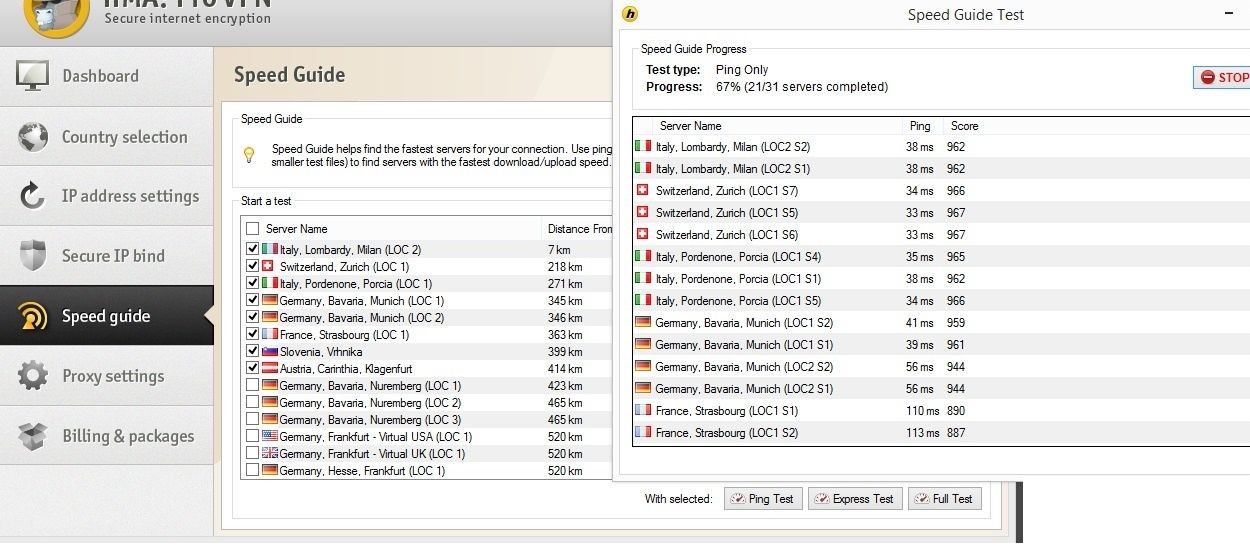Open Secure IP bind page
This screenshot has height=550, width=1250.
[x=107, y=256]
